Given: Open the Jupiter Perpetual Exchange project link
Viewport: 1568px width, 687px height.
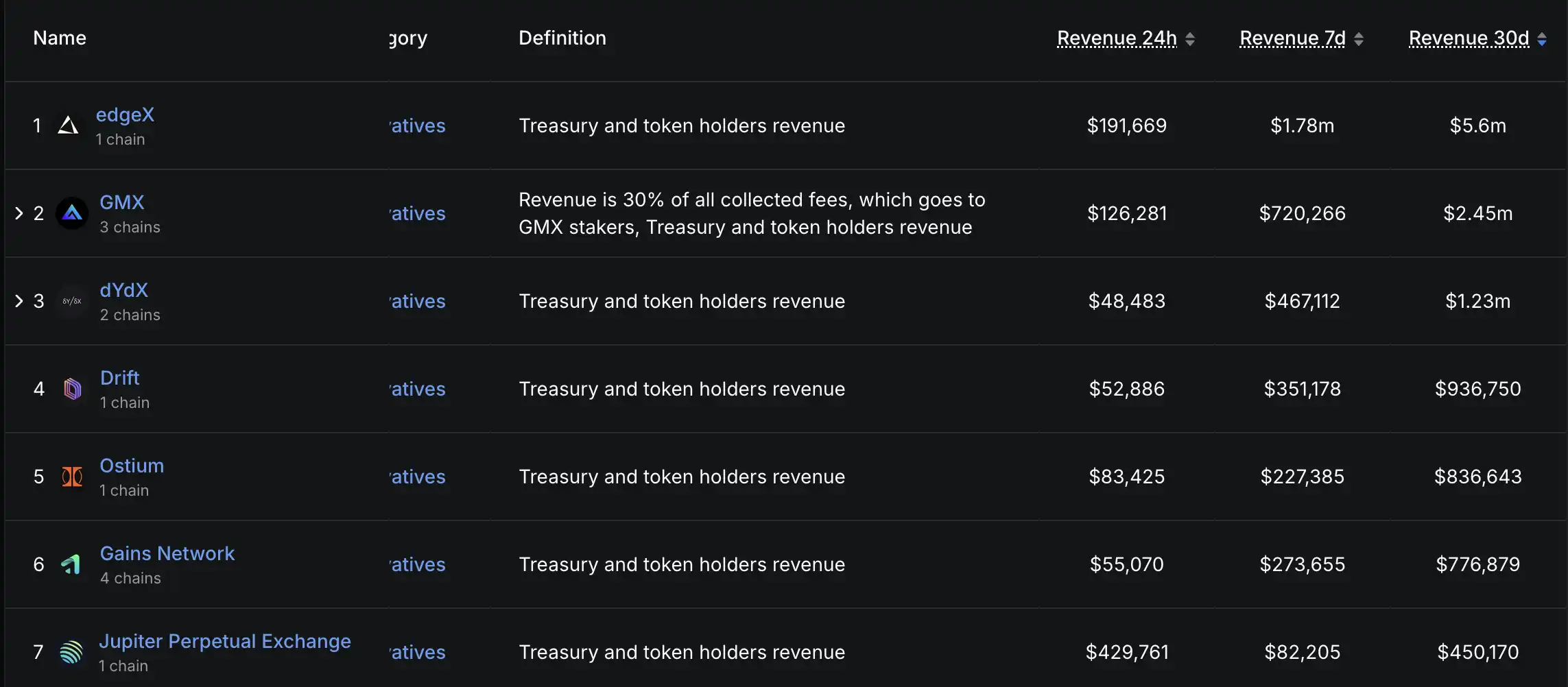Looking at the screenshot, I should 225,641.
